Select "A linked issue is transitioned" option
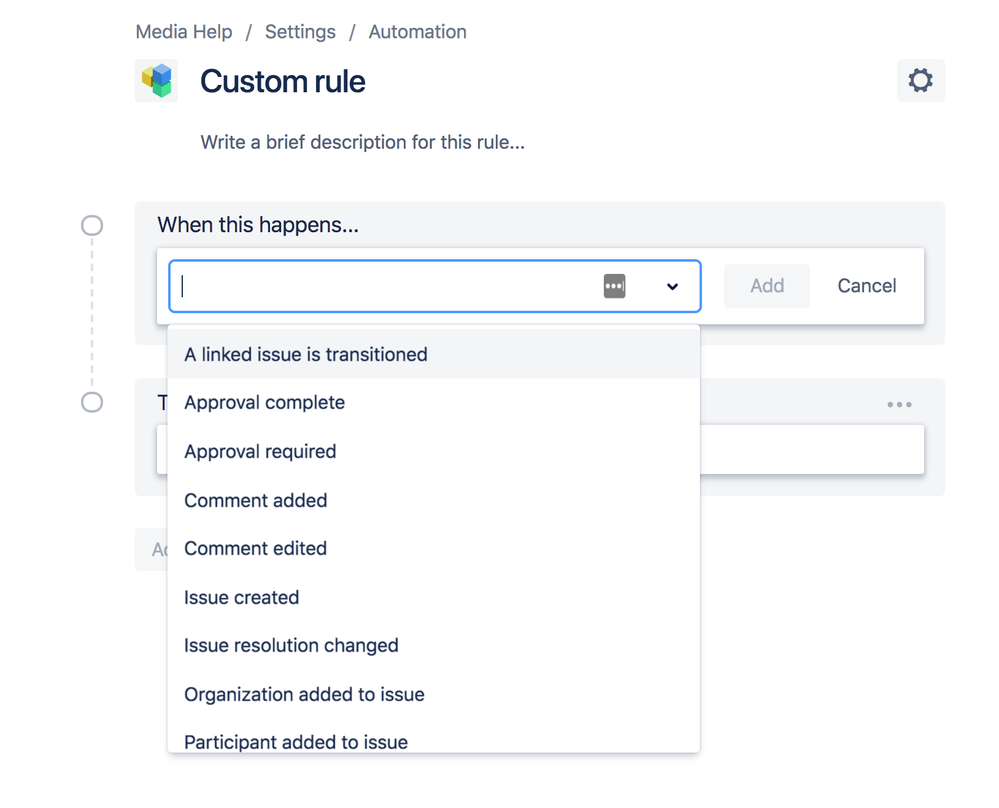 (x=306, y=354)
